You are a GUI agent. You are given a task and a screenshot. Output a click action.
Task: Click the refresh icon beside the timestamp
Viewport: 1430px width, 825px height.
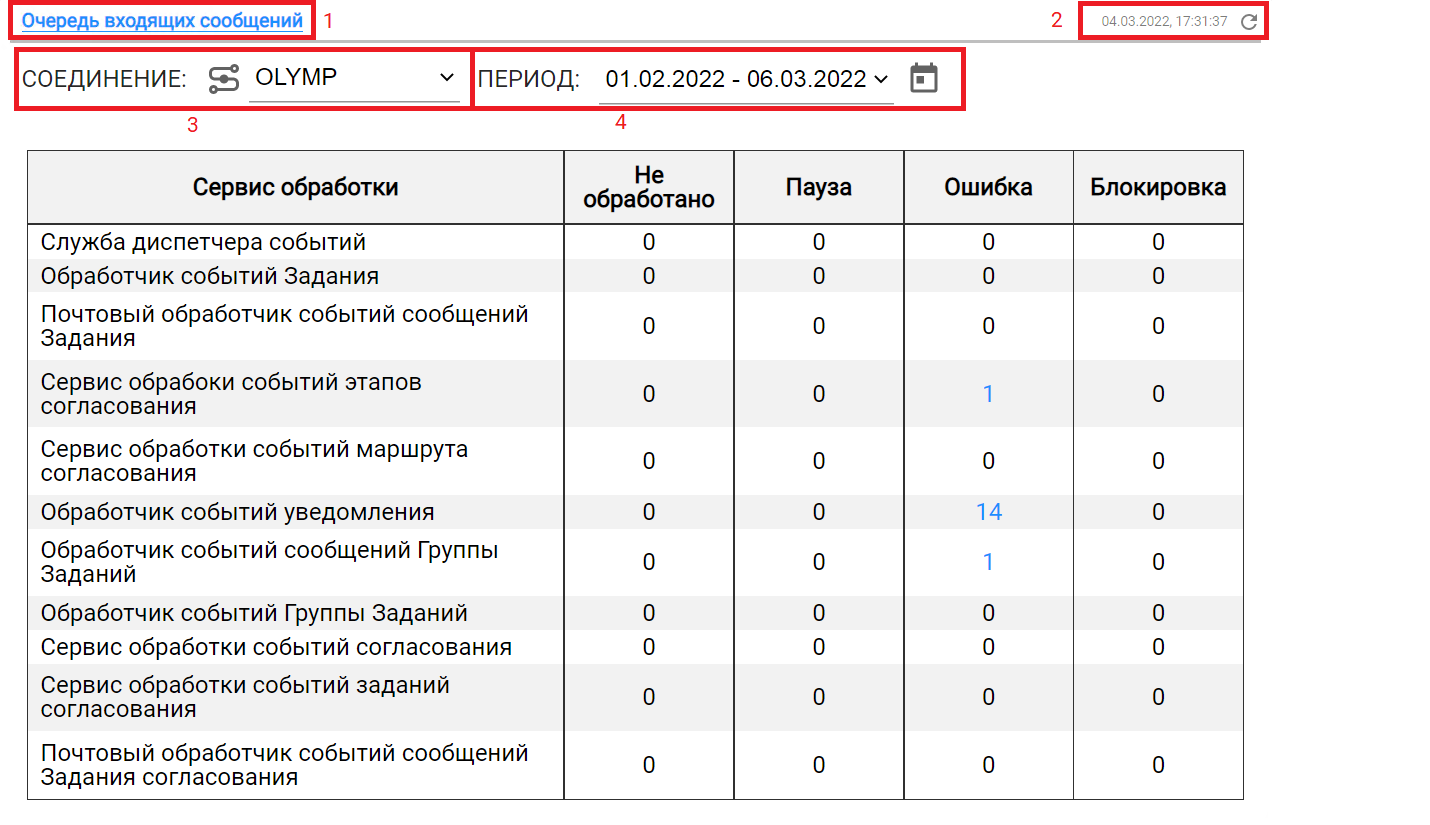point(1248,21)
